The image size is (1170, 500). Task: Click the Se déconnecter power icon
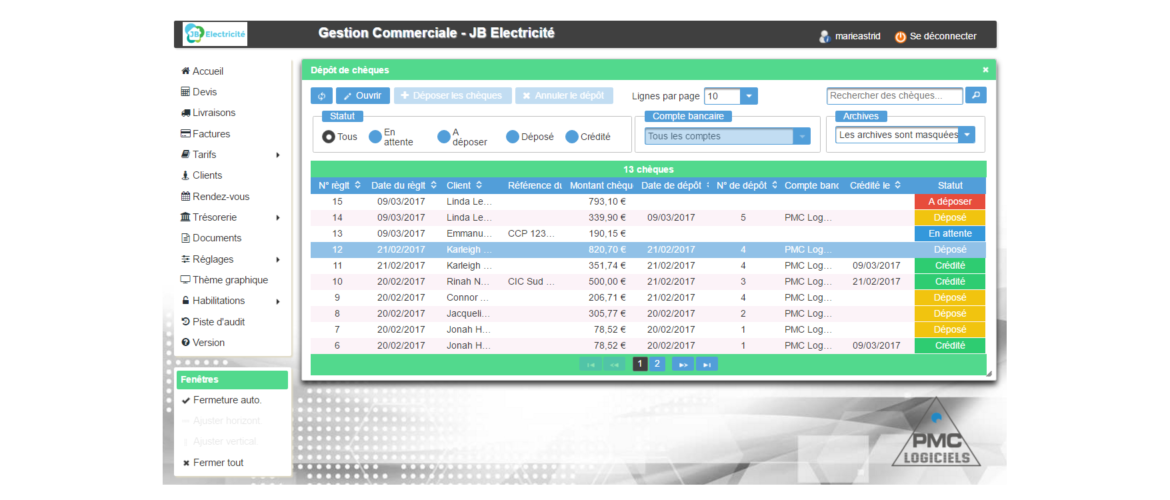tap(900, 37)
